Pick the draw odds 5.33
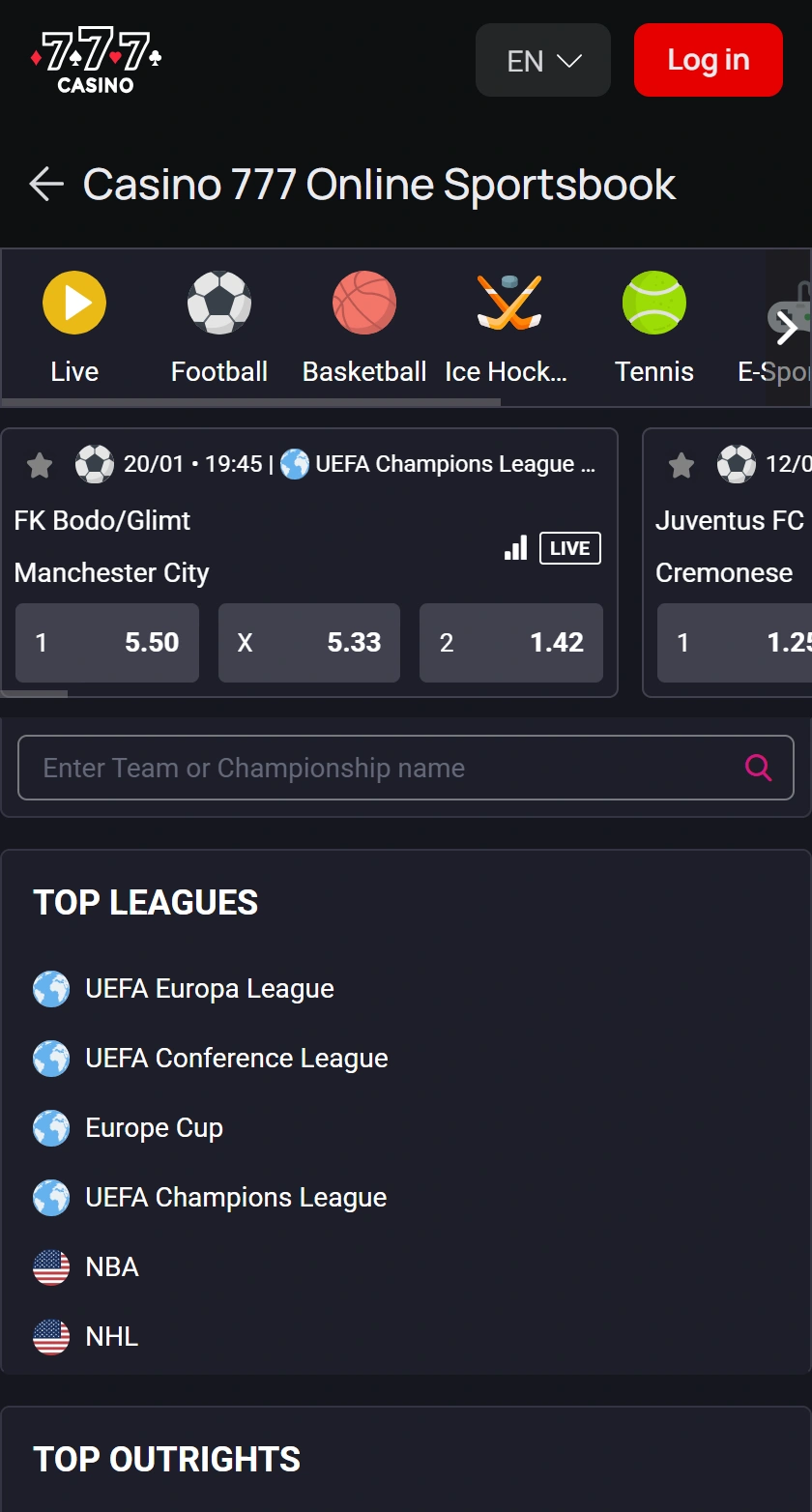This screenshot has height=1512, width=812. point(309,643)
